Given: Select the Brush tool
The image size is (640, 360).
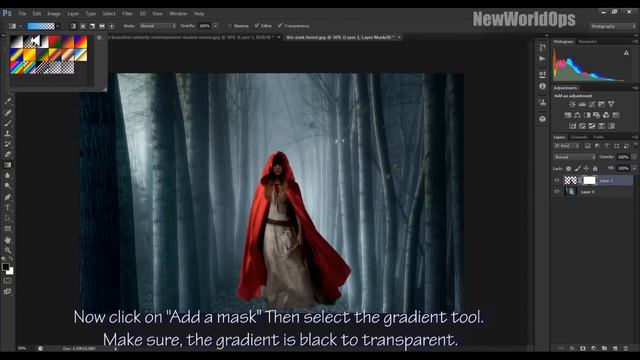Looking at the screenshot, I should (7, 123).
